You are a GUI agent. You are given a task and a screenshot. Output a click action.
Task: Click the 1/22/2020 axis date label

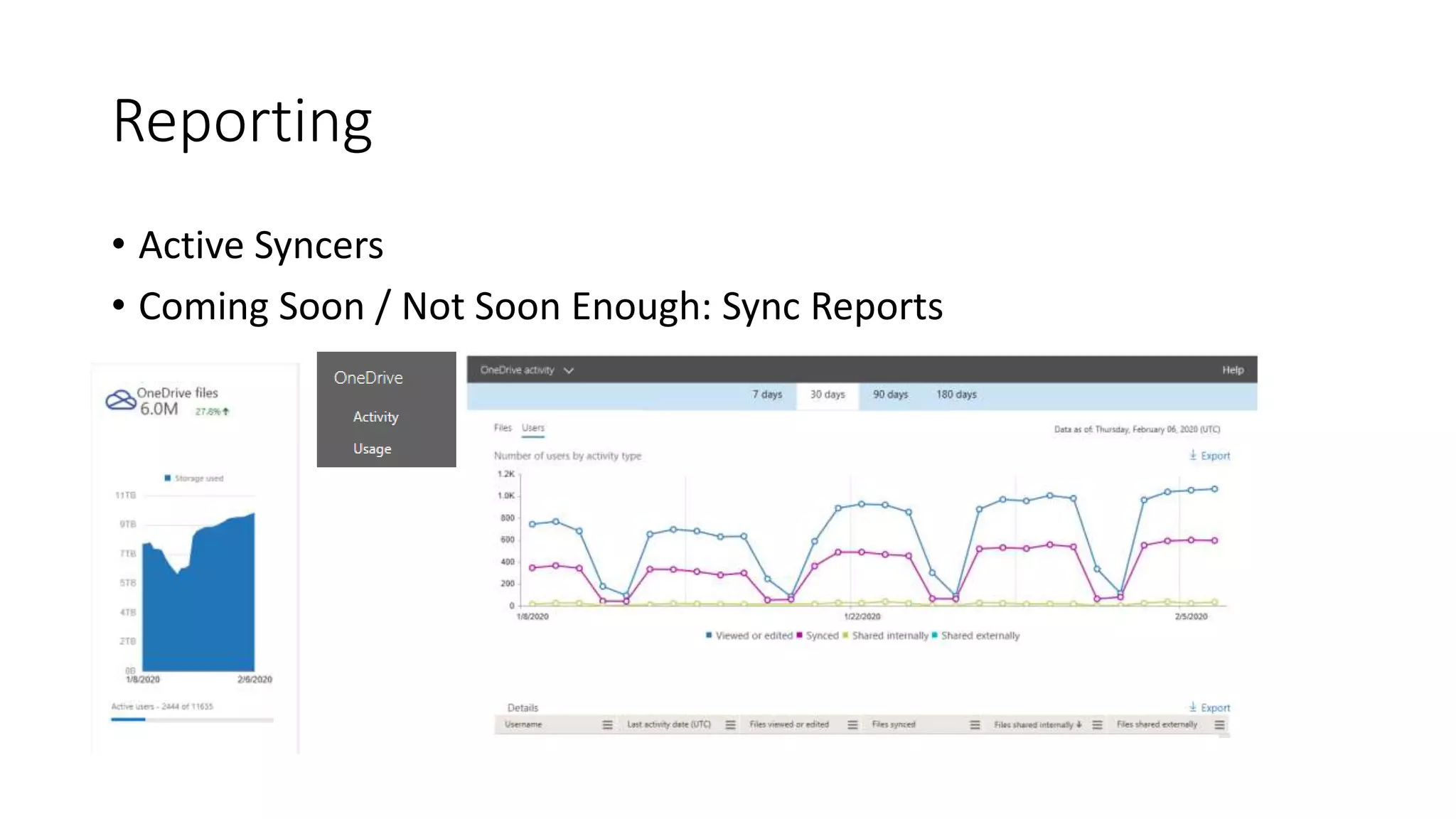tap(862, 617)
